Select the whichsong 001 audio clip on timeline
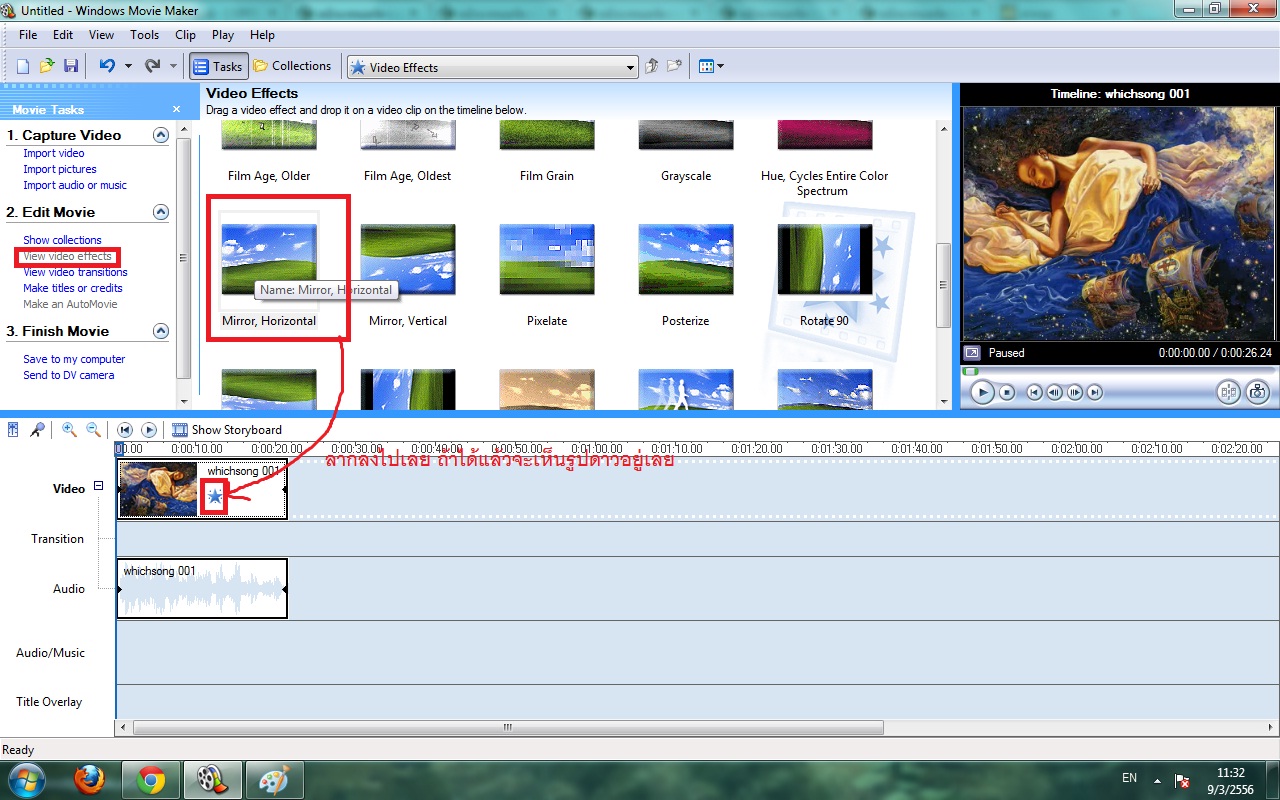Image resolution: width=1280 pixels, height=800 pixels. click(202, 588)
